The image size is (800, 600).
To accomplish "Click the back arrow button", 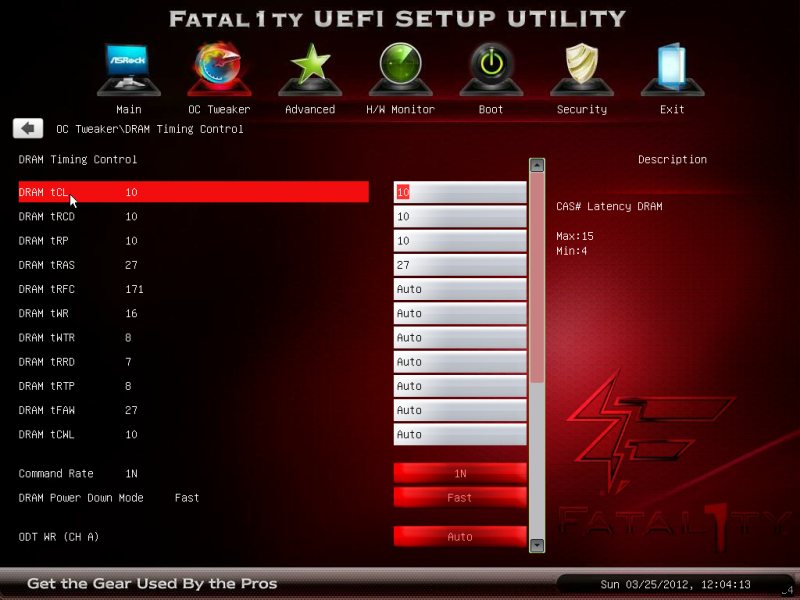I will (x=28, y=128).
